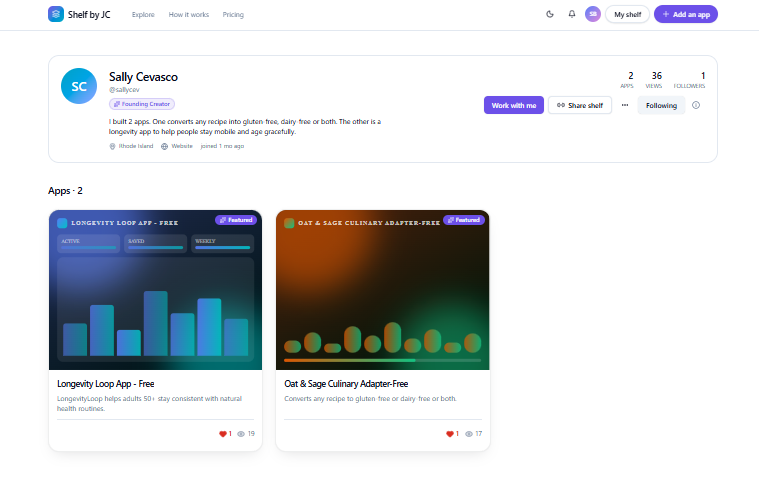Click the info icon beside Following
Screen dimensions: 759x481
click(696, 105)
